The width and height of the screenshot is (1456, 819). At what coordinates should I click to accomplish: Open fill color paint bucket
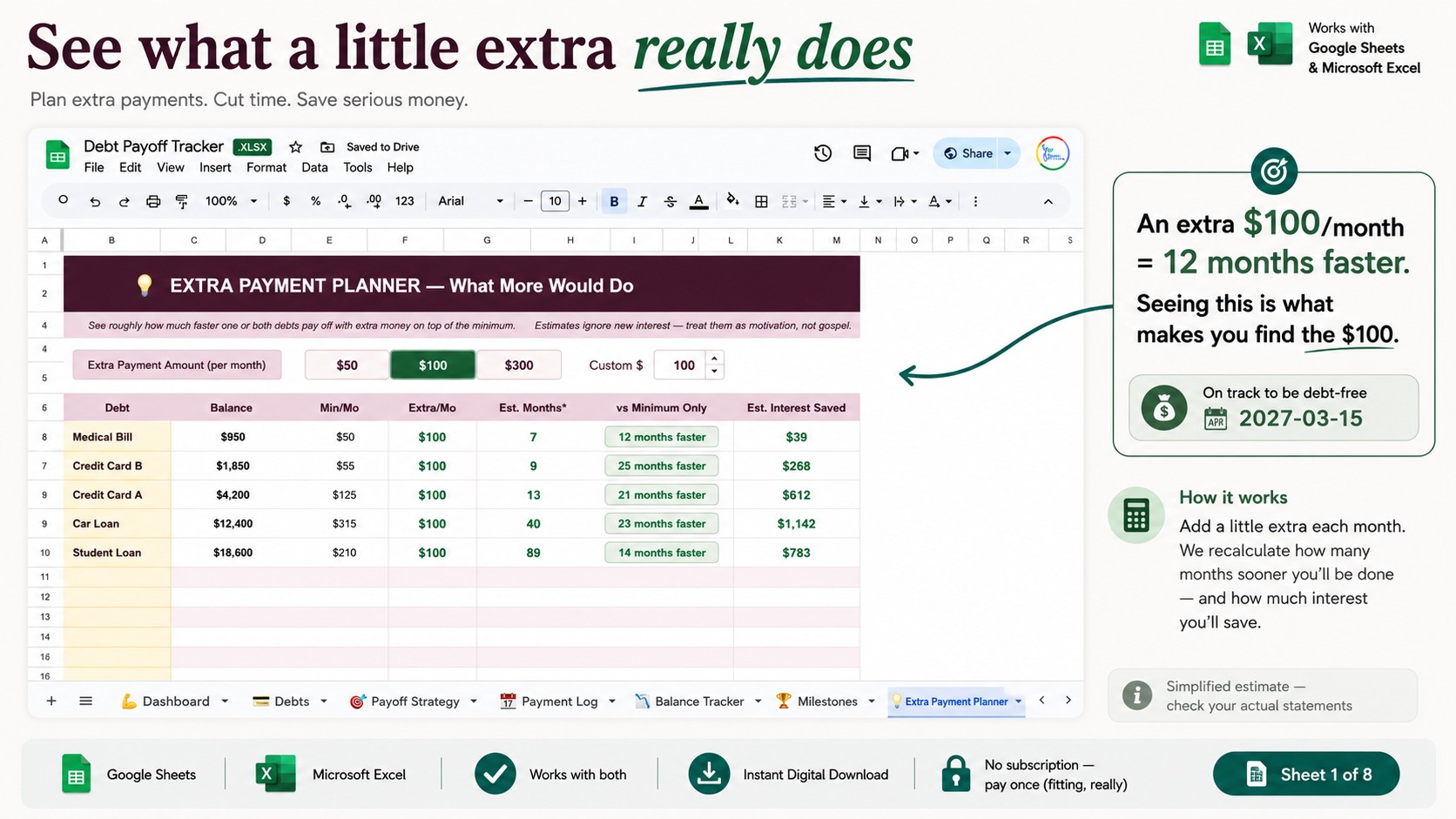(732, 200)
